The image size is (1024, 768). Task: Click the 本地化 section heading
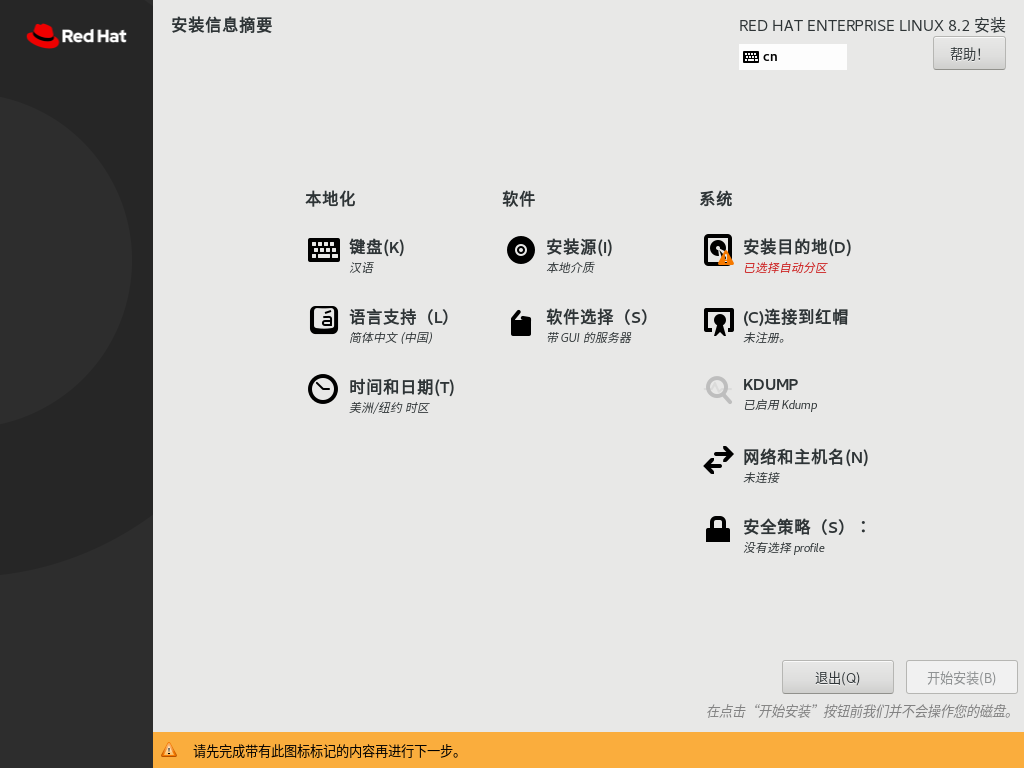pos(330,199)
